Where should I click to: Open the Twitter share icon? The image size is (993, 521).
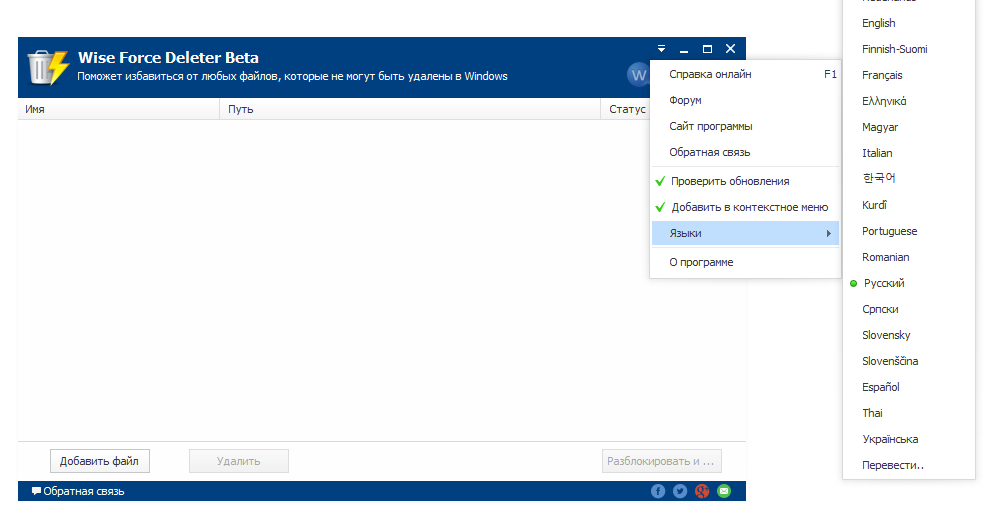pyautogui.click(x=680, y=491)
